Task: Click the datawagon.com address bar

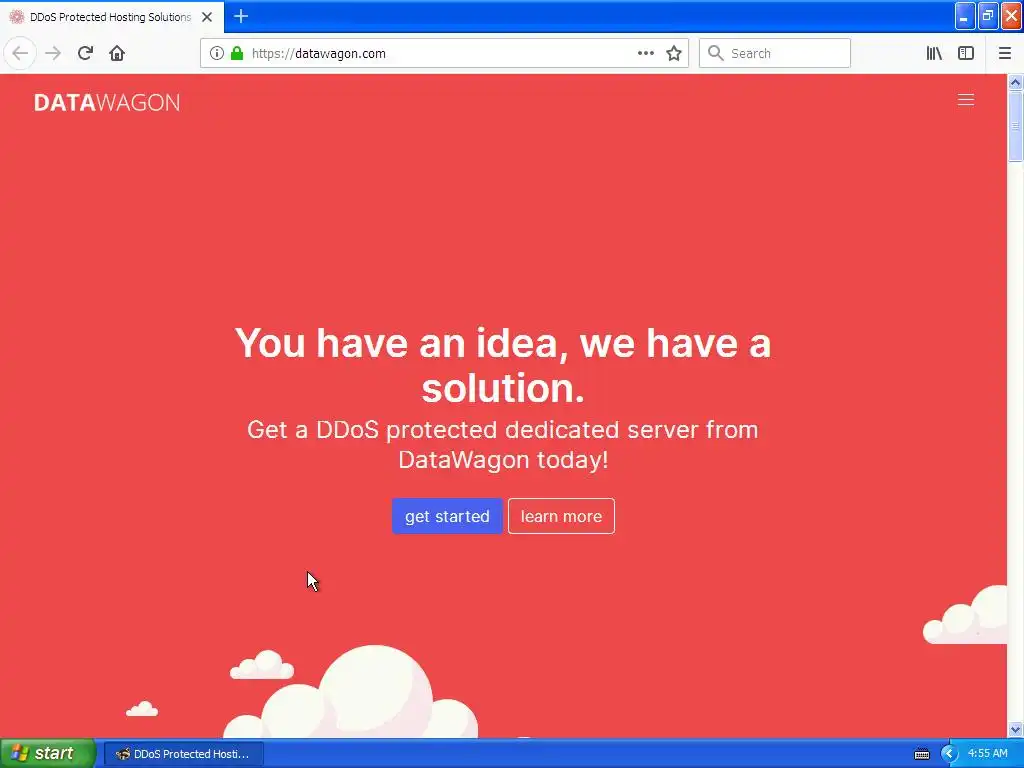Action: [x=444, y=54]
